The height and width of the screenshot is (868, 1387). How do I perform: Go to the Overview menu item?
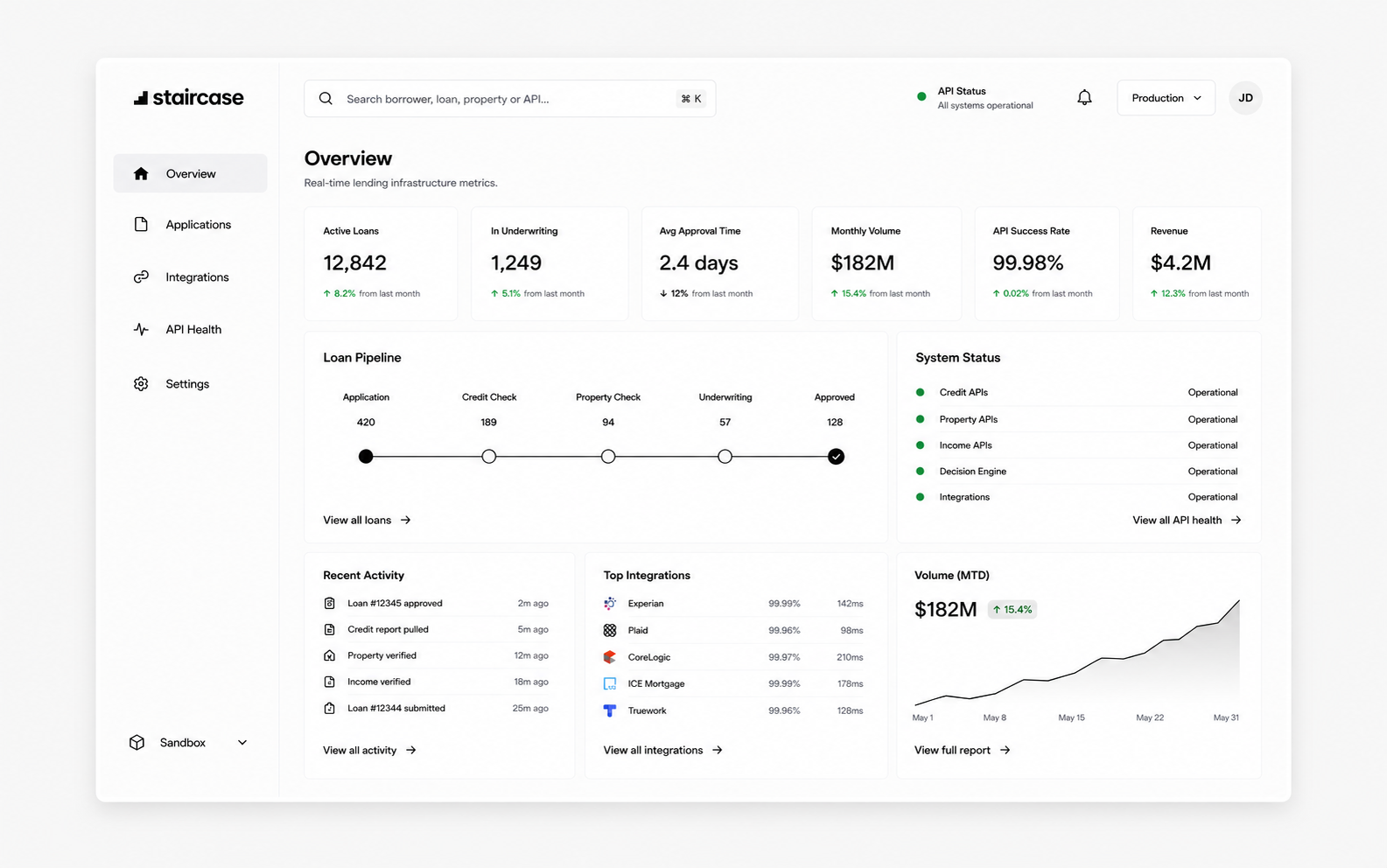tap(190, 173)
